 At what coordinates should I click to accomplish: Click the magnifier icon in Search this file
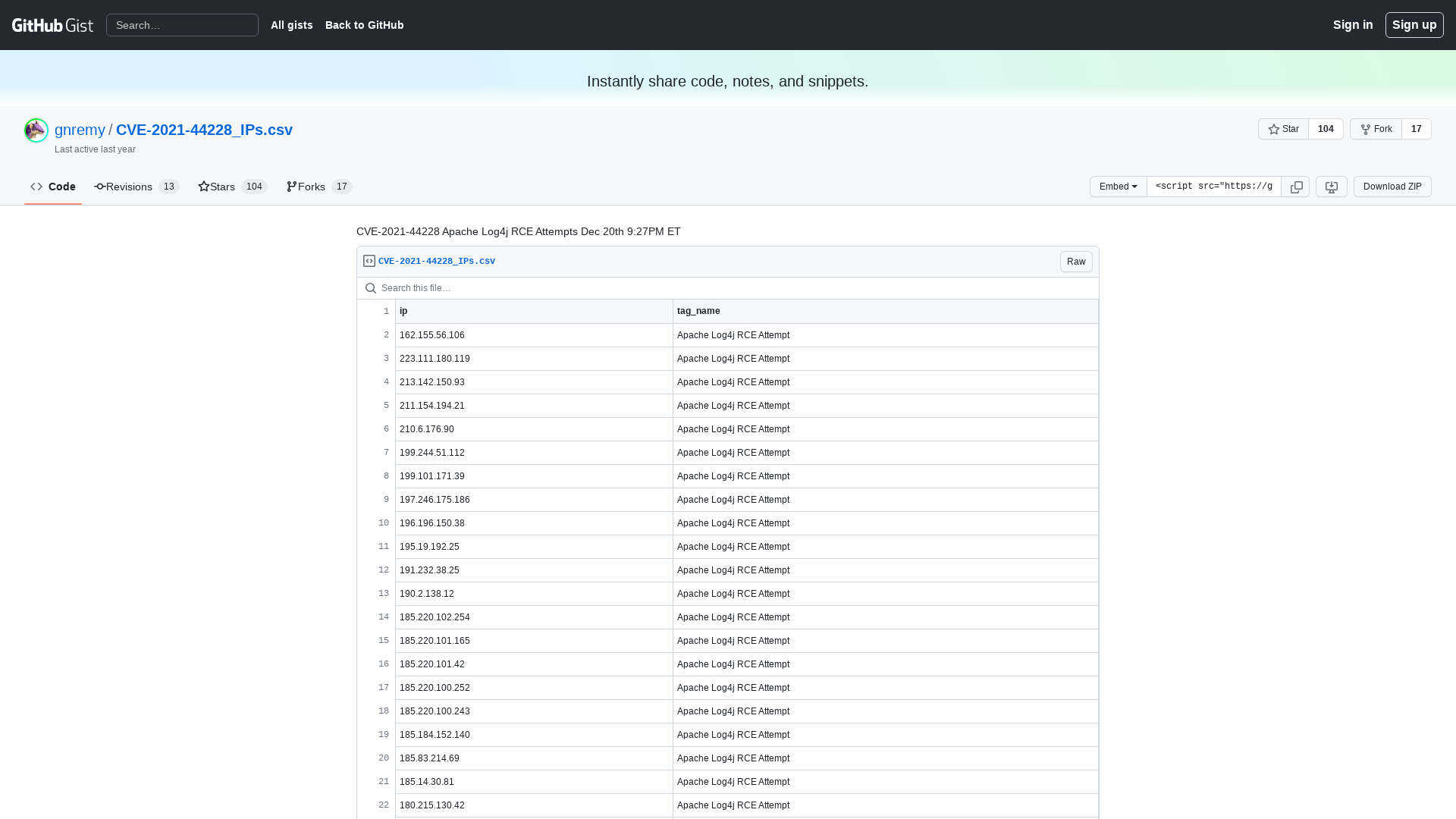(x=371, y=288)
